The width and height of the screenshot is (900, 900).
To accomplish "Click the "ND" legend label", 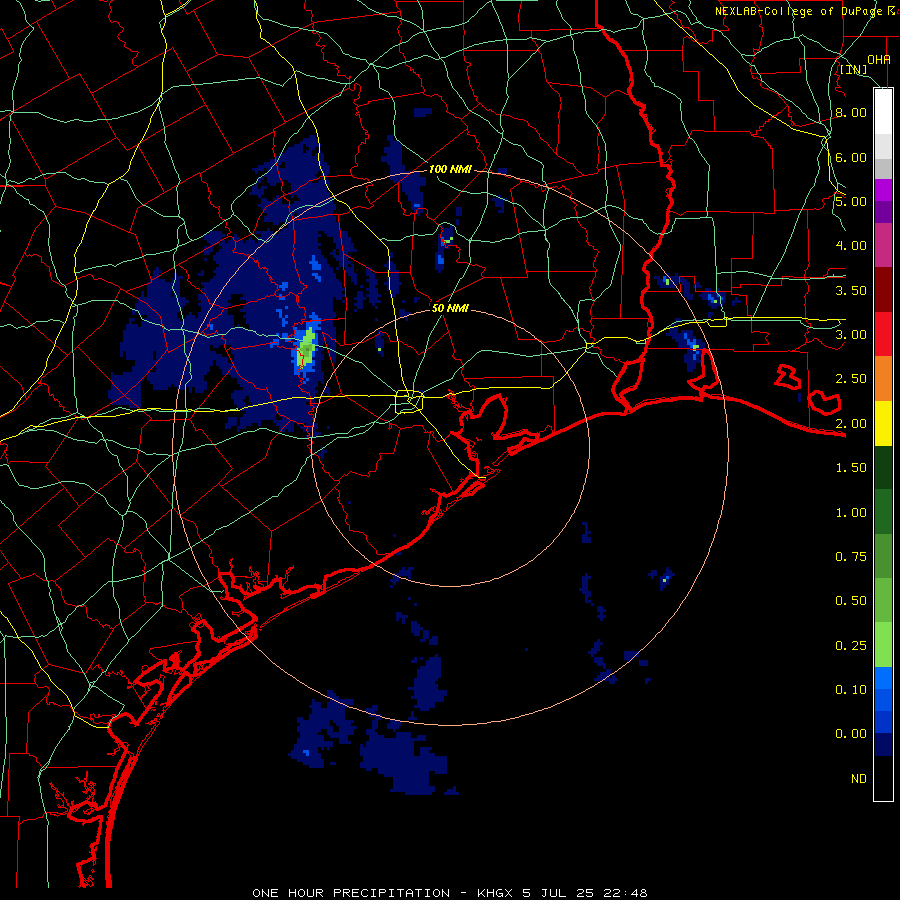I will 859,779.
